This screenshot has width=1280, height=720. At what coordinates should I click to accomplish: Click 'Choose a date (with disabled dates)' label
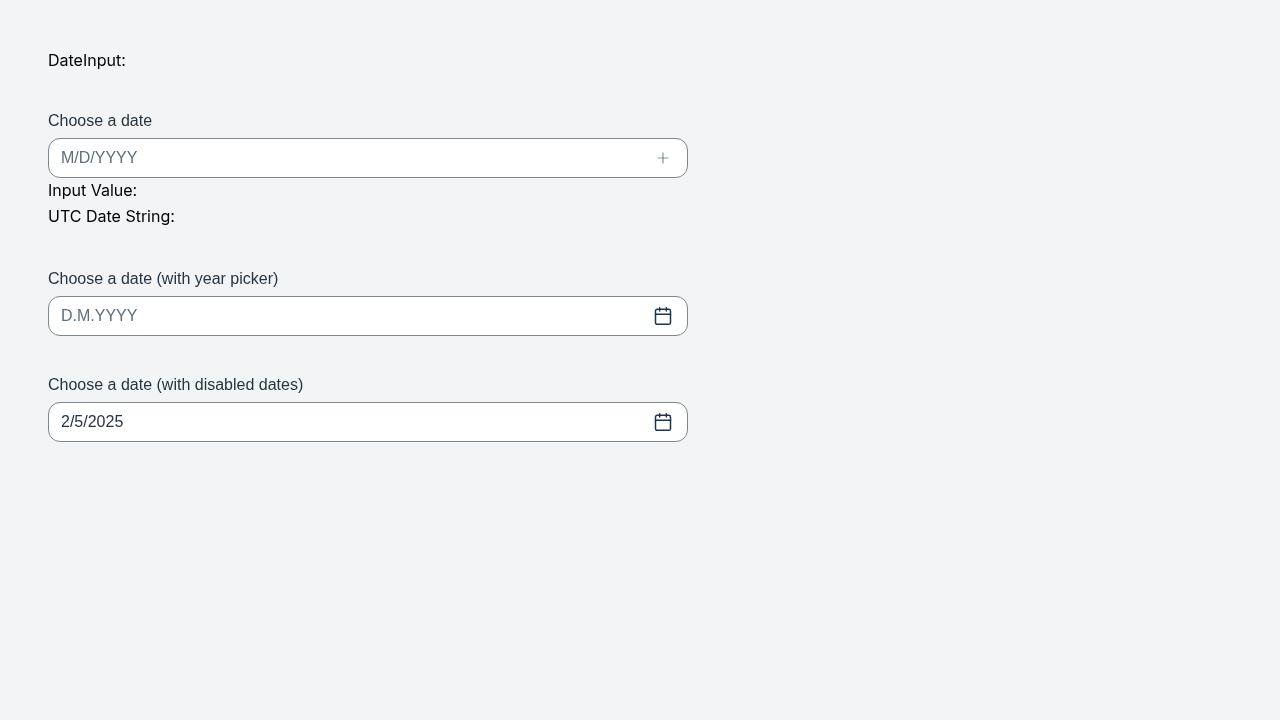[x=175, y=385]
